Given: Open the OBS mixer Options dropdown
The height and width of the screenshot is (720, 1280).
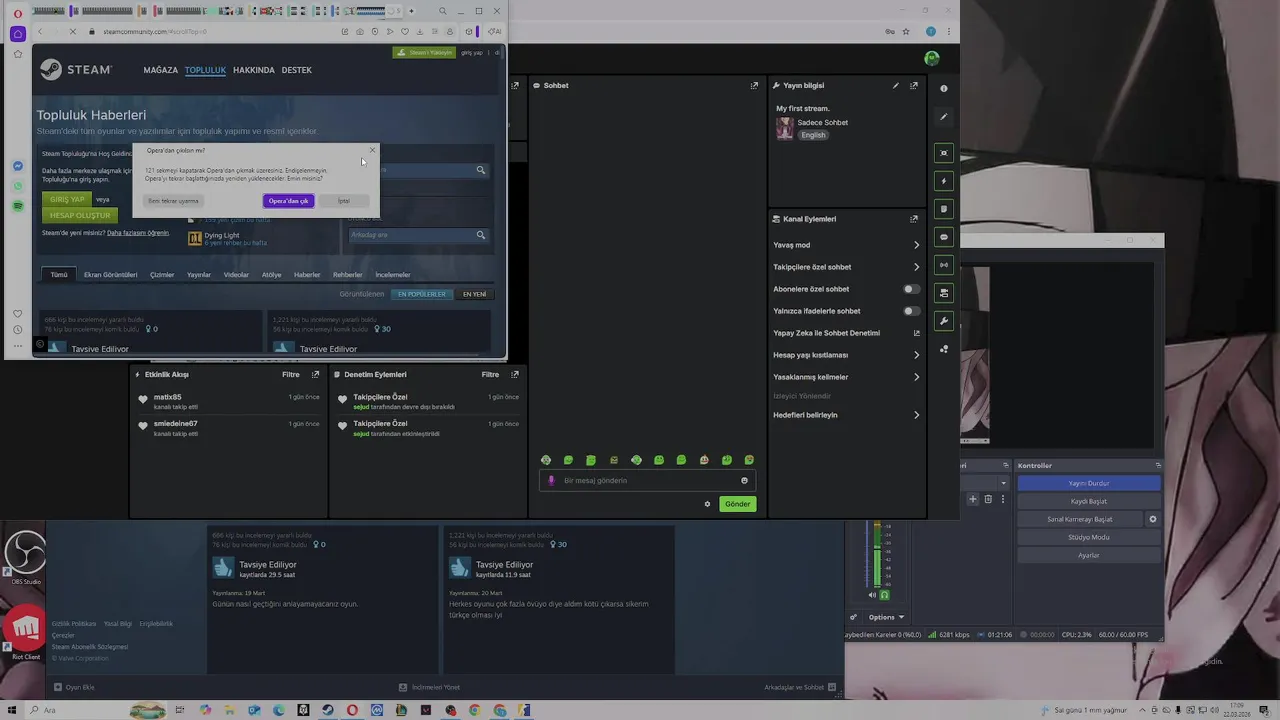Looking at the screenshot, I should pos(886,617).
